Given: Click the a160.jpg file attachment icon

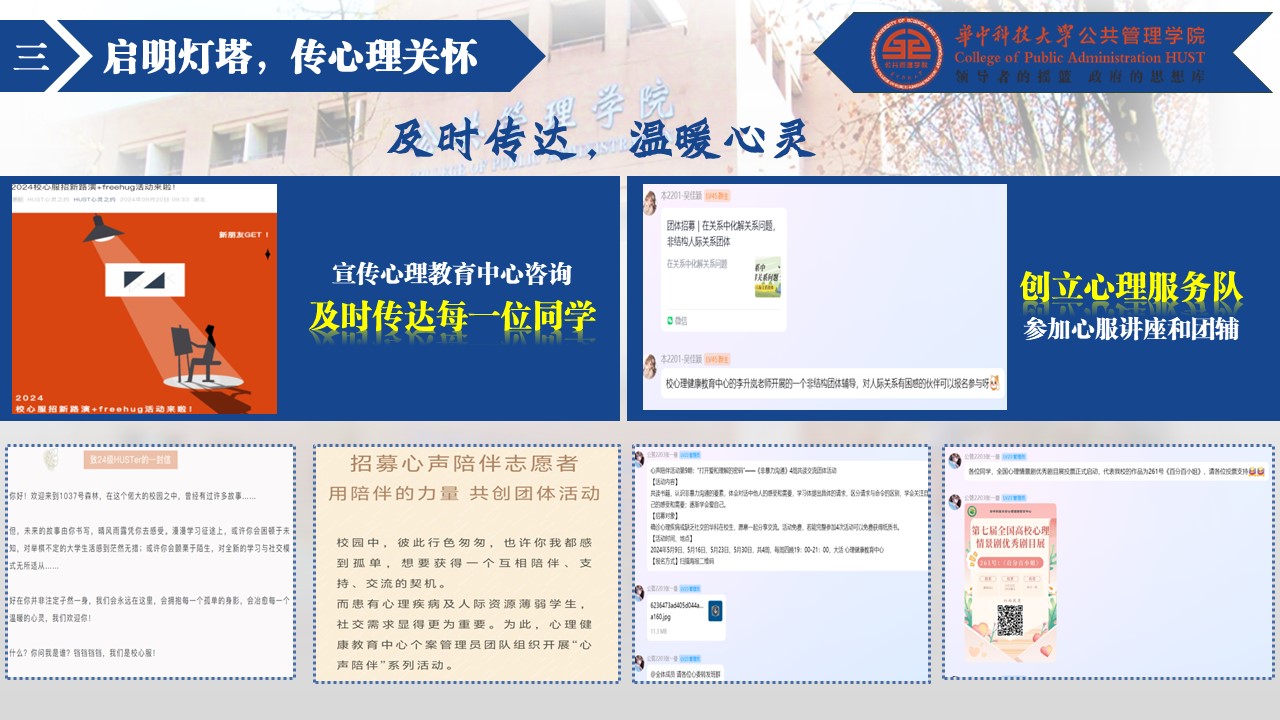Looking at the screenshot, I should tap(715, 610).
